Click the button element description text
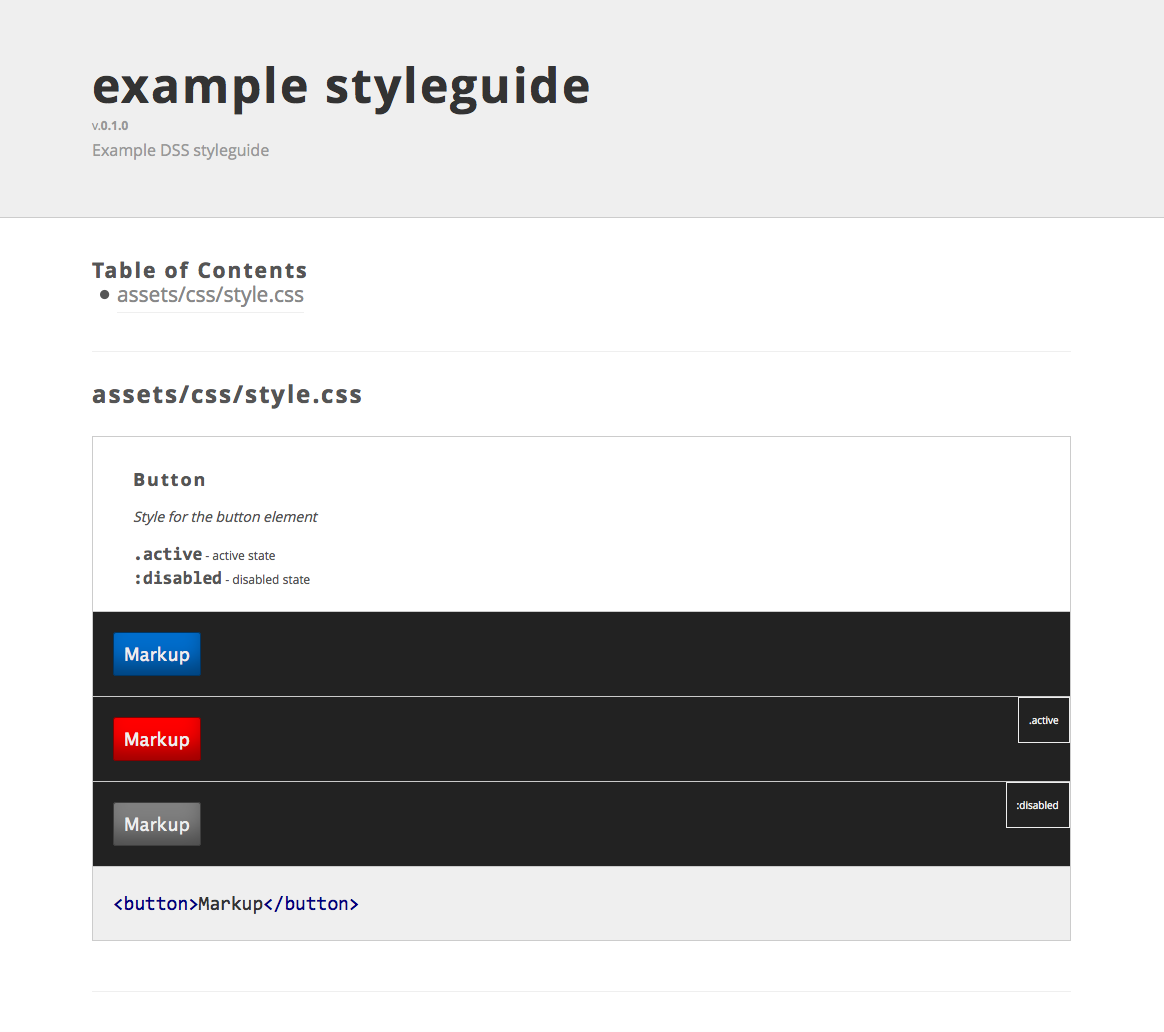 tap(226, 517)
